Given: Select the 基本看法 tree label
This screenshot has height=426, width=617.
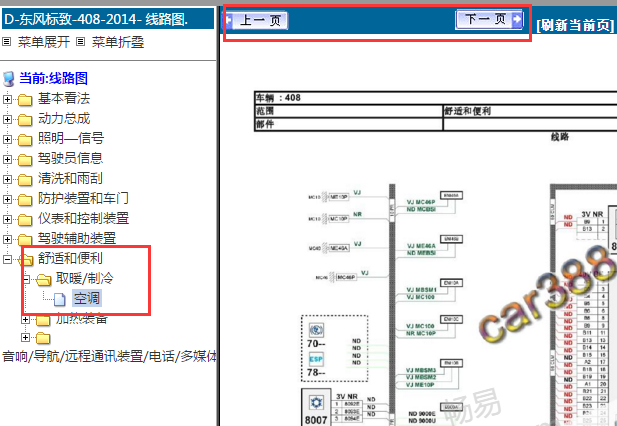Looking at the screenshot, I should point(64,98).
